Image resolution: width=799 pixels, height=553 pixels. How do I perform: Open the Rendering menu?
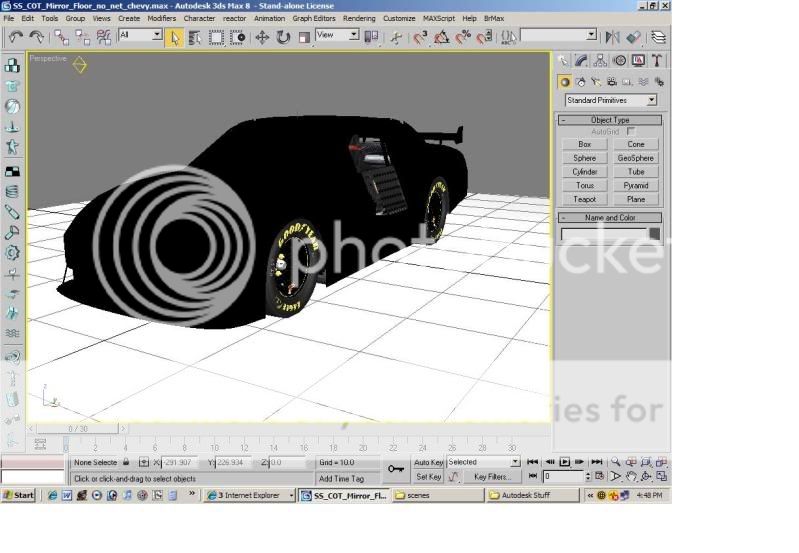click(359, 18)
